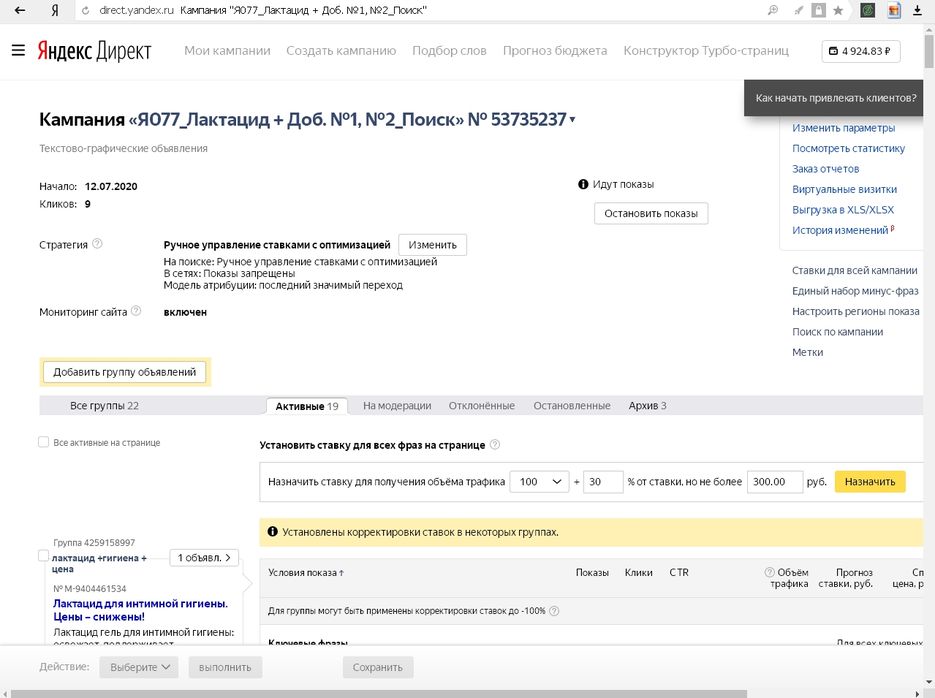Open the site protection lock icon

pos(819,10)
